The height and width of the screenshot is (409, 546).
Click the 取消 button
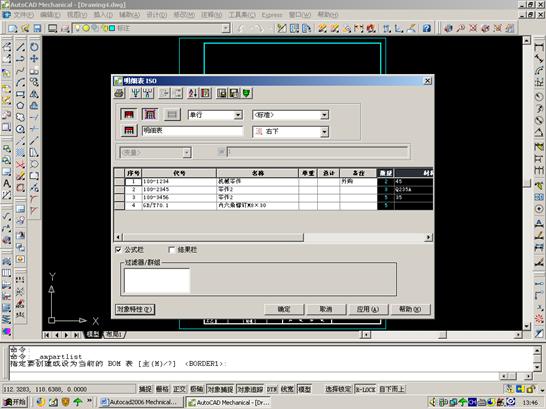pos(326,309)
